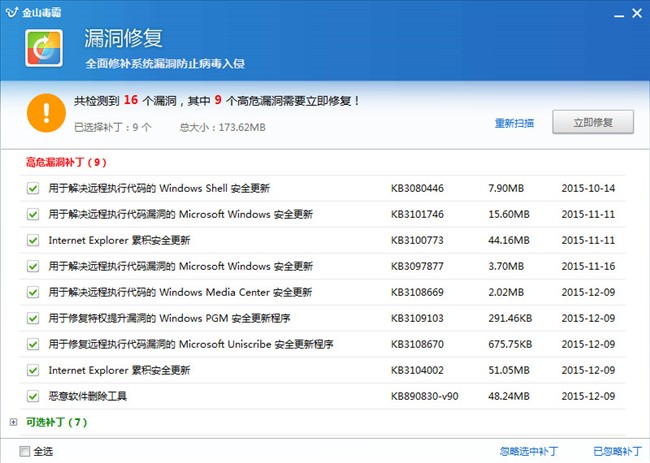This screenshot has height=463, width=650.
Task: Open the 已忽略补丁 list link
Action: click(x=616, y=451)
